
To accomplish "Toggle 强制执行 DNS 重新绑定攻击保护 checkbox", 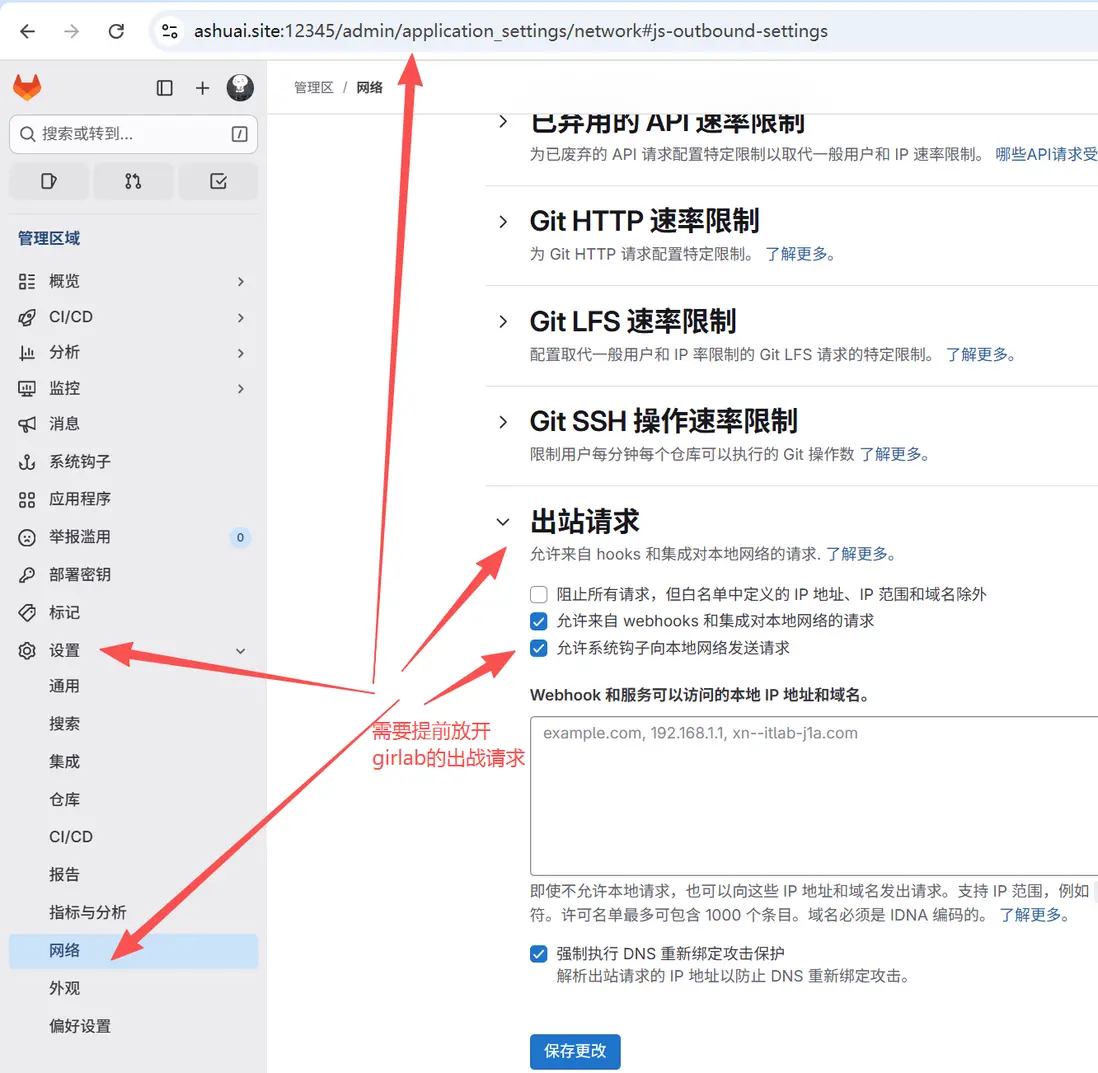I will 538,954.
